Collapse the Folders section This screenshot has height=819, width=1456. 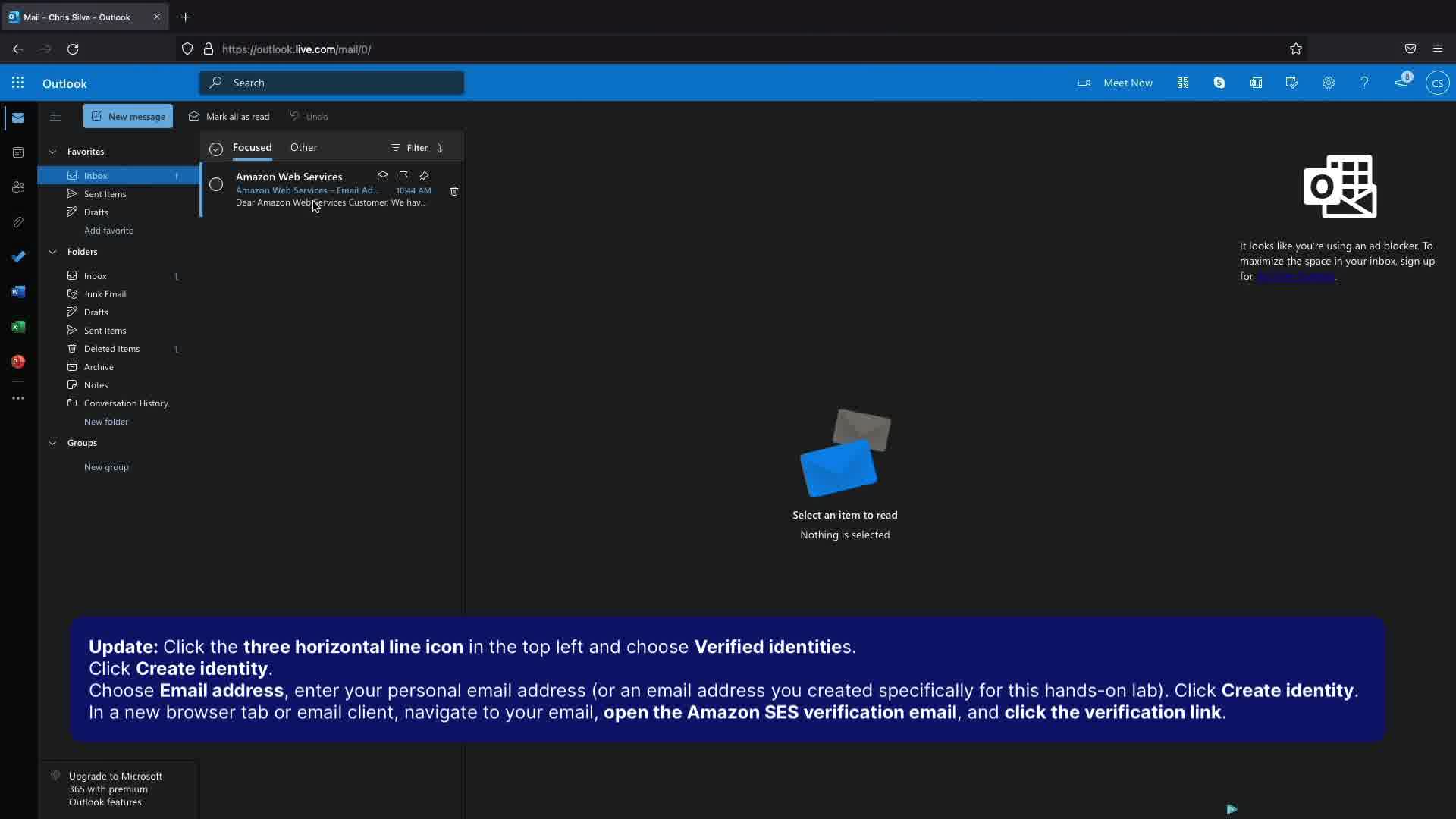[52, 252]
